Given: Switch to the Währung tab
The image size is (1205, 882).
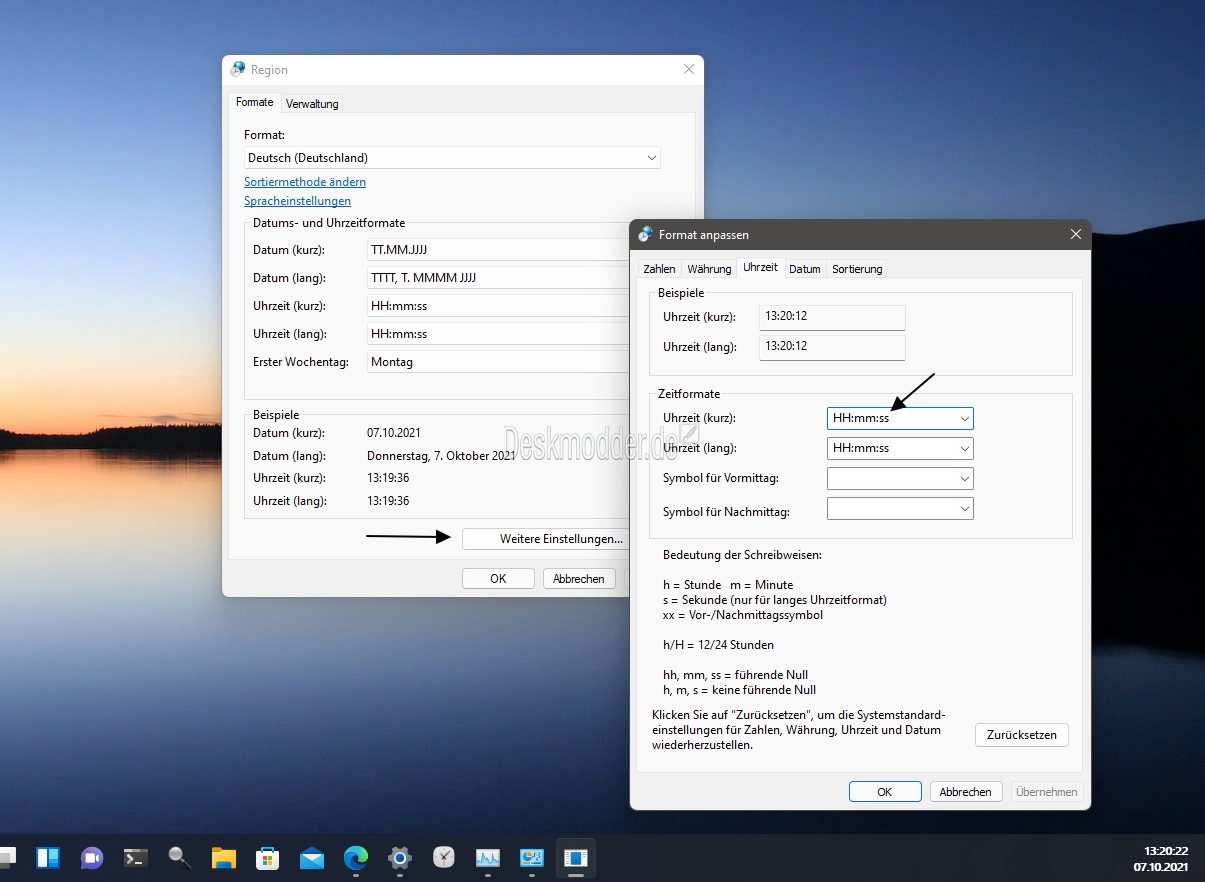Looking at the screenshot, I should [709, 269].
